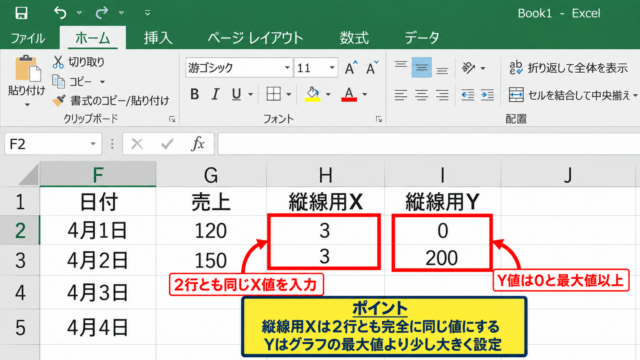Switch to the ホーム tab
The height and width of the screenshot is (360, 640).
point(93,38)
